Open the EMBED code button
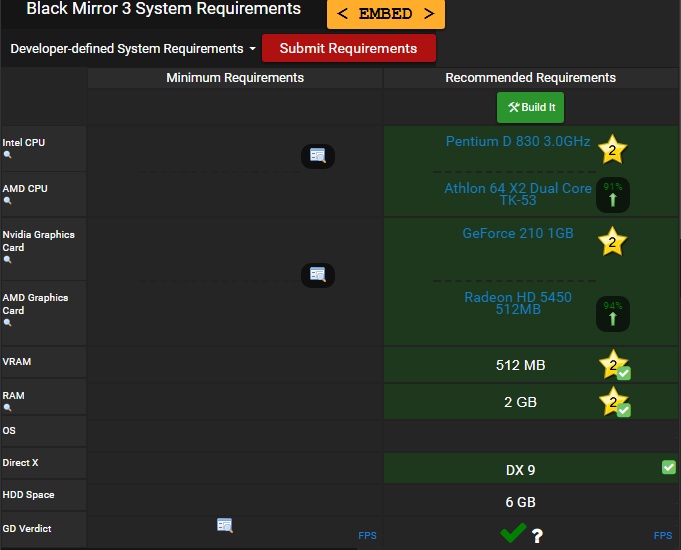This screenshot has width=681, height=550. 386,14
